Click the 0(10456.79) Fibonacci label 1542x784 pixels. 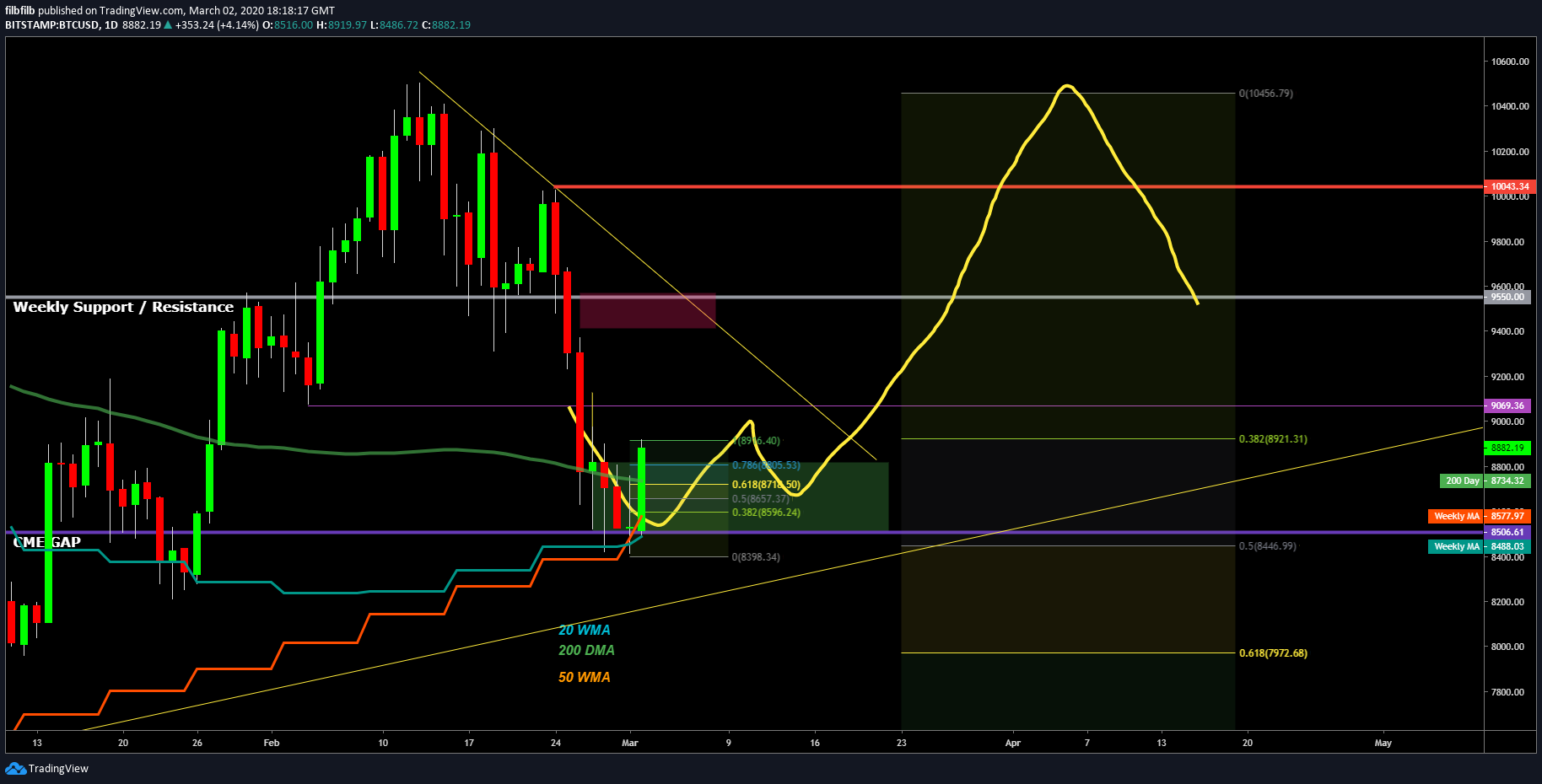point(1265,94)
